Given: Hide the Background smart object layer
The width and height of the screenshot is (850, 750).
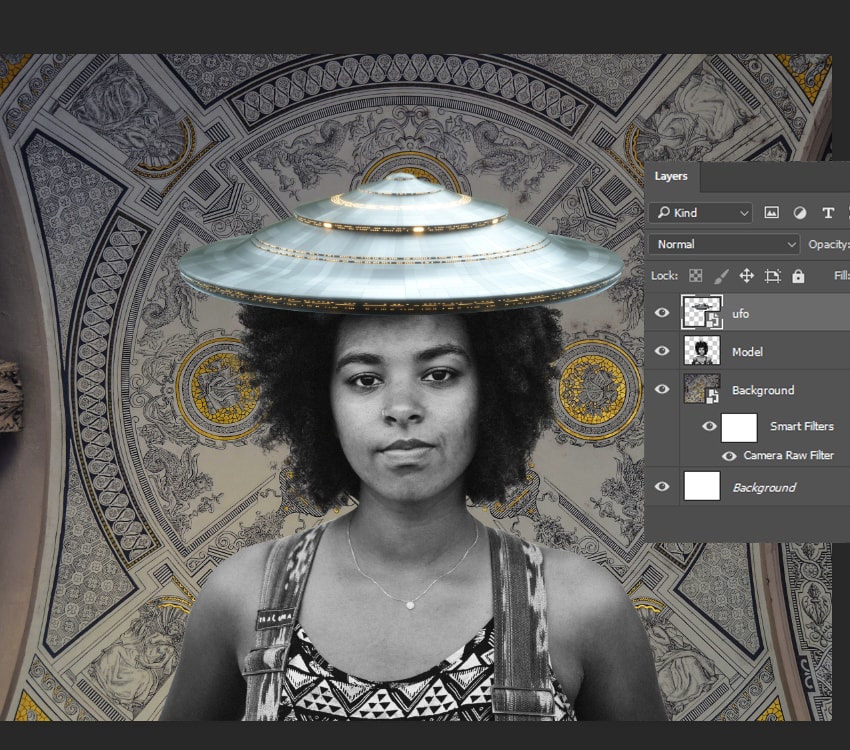Looking at the screenshot, I should click(x=662, y=389).
